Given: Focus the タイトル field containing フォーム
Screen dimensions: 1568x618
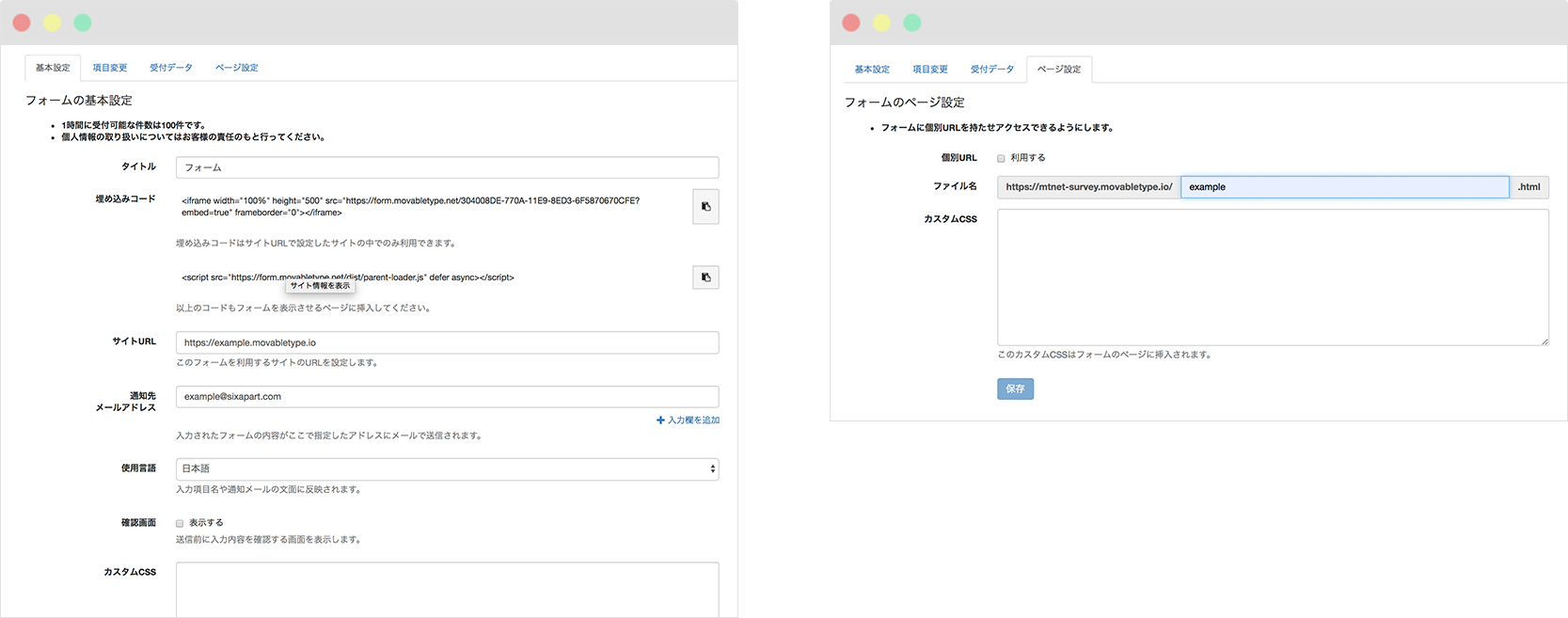Looking at the screenshot, I should 448,167.
